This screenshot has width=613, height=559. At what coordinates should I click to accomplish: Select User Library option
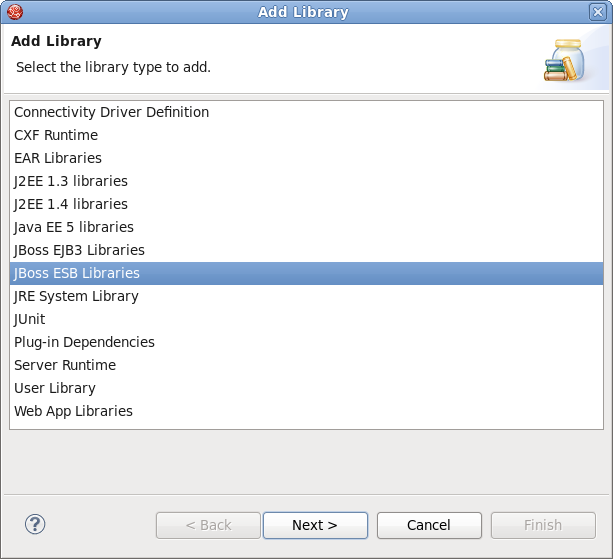coord(55,388)
